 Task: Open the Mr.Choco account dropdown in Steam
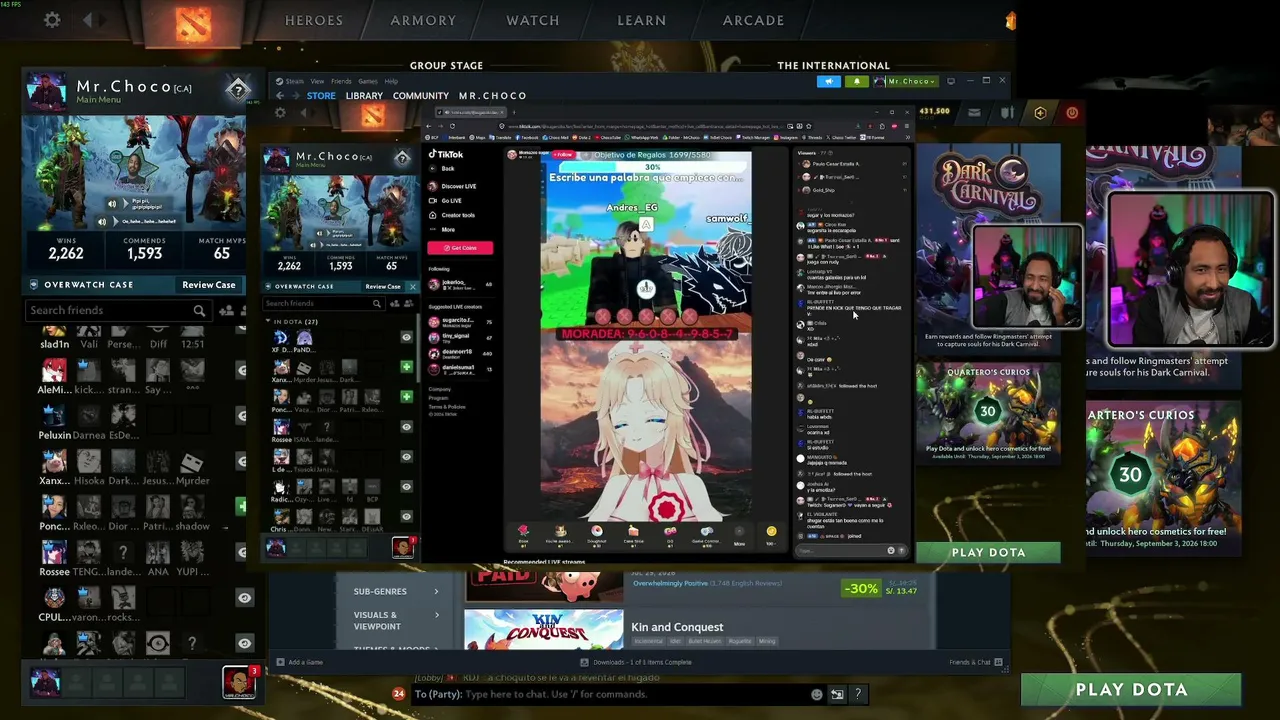click(x=905, y=81)
